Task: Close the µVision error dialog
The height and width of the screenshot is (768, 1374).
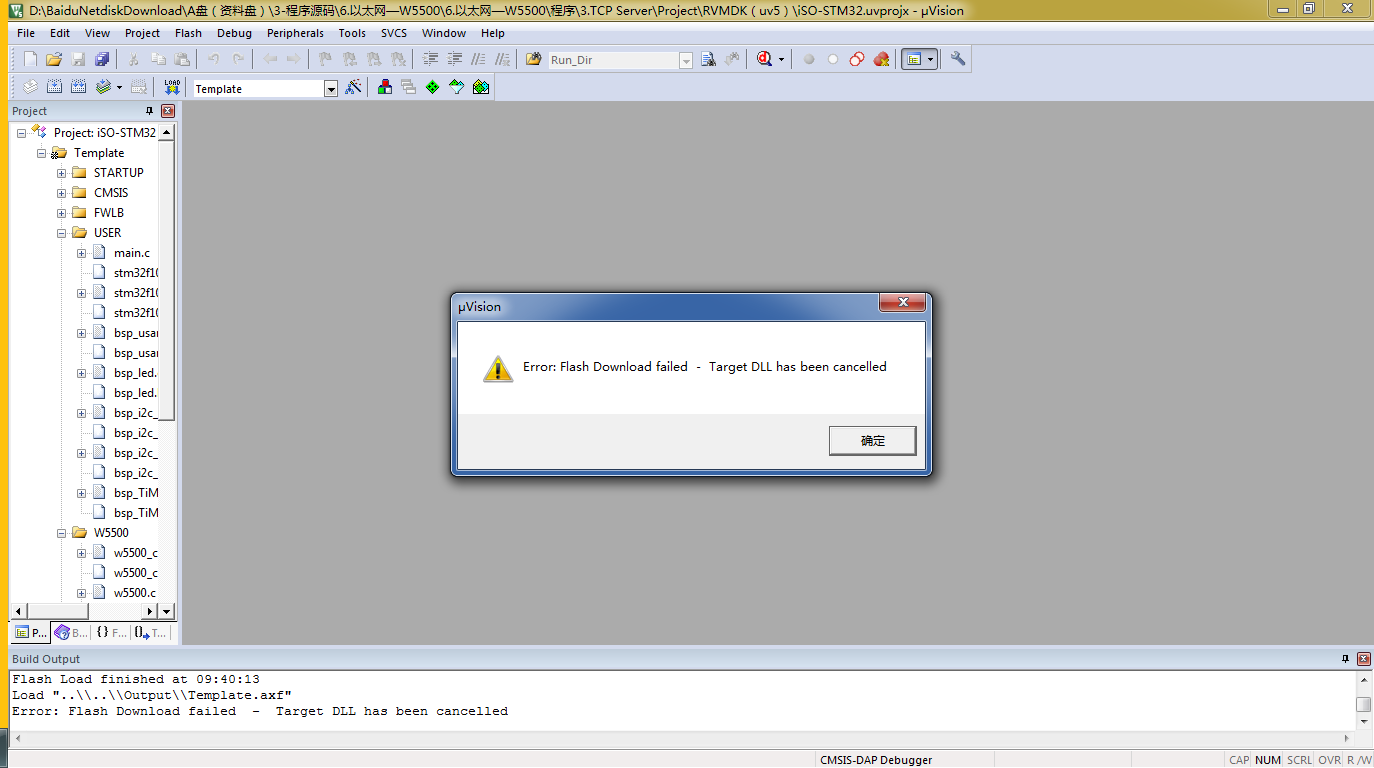Action: pos(902,303)
